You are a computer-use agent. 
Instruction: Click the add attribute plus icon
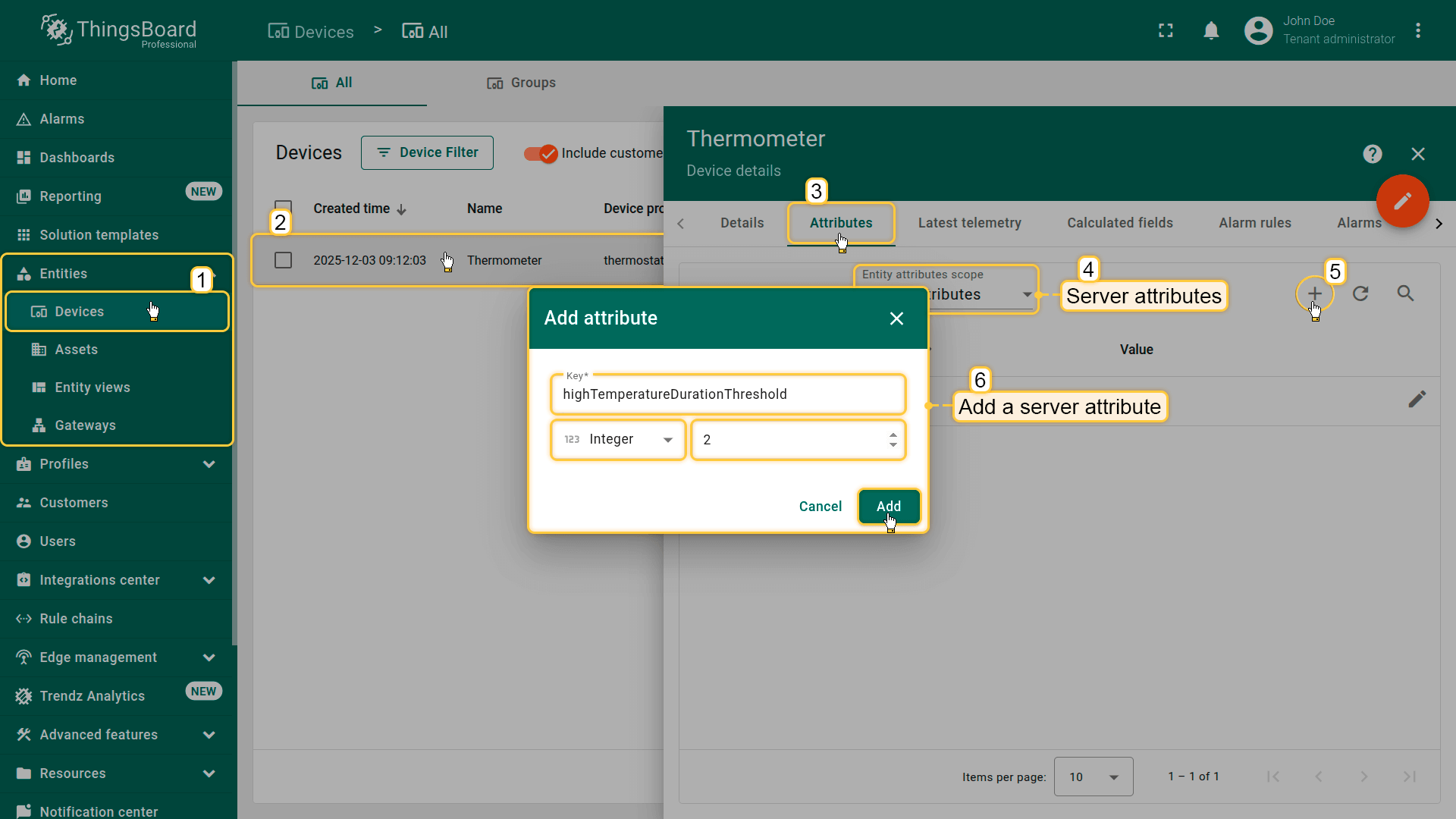click(x=1314, y=293)
